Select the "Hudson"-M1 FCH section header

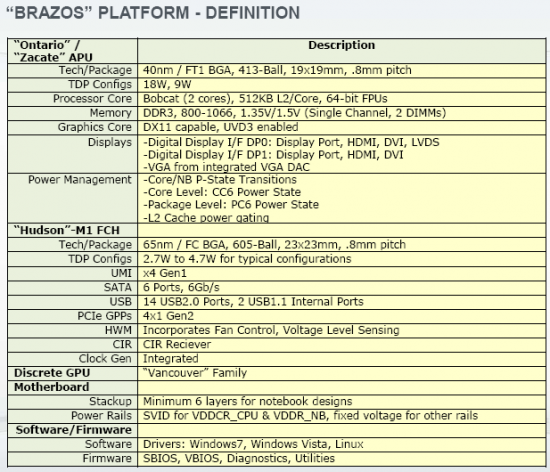[x=67, y=230]
